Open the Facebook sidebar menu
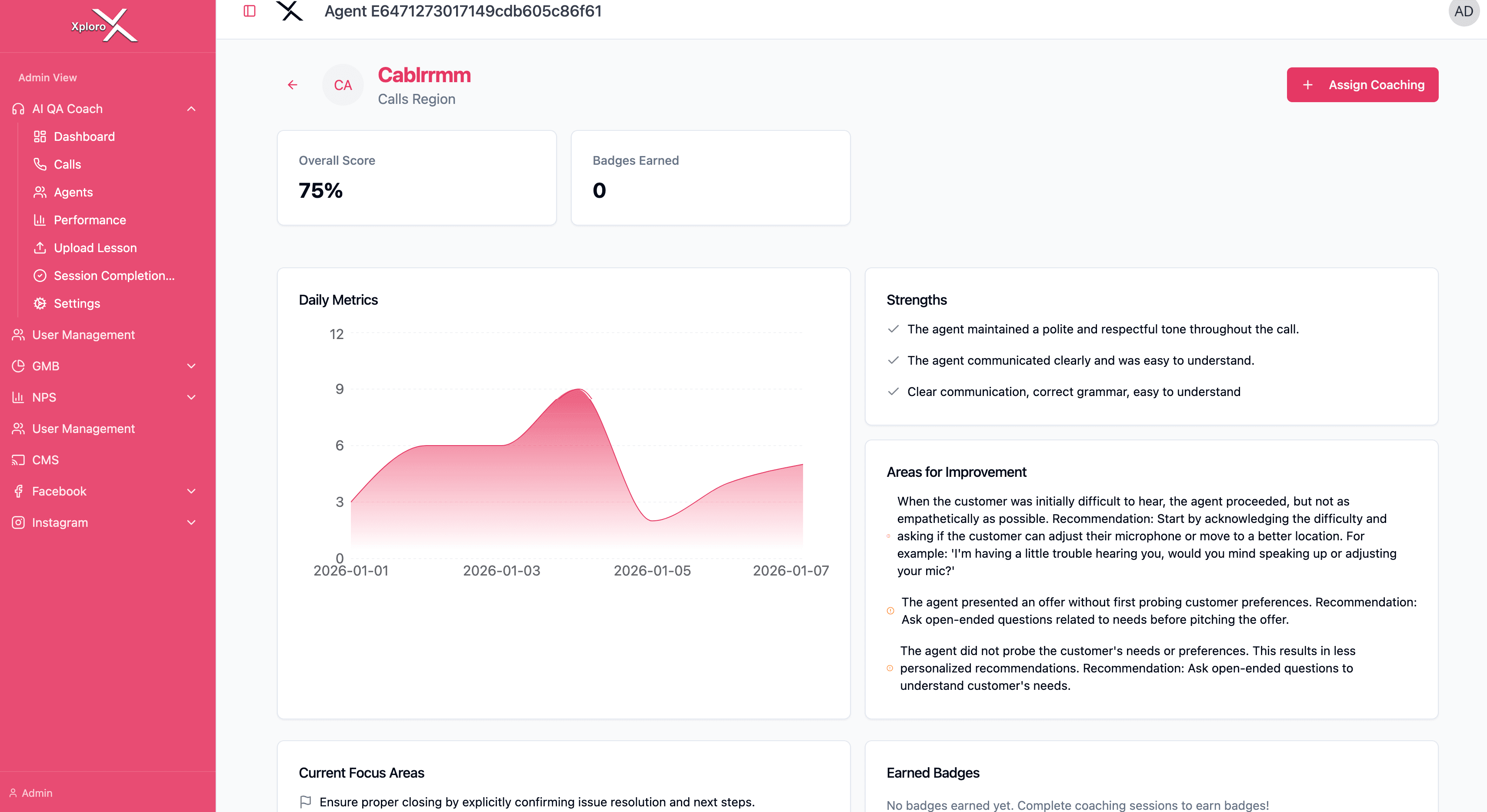Screen dimensions: 1487x812 [191, 491]
